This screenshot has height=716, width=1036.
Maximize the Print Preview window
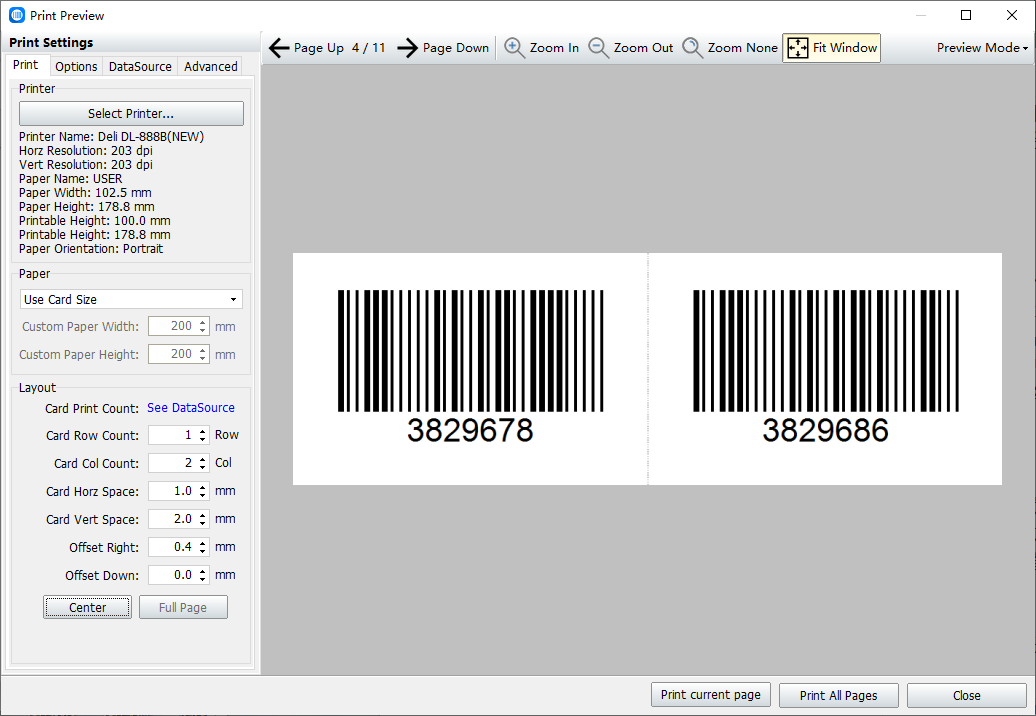[966, 15]
